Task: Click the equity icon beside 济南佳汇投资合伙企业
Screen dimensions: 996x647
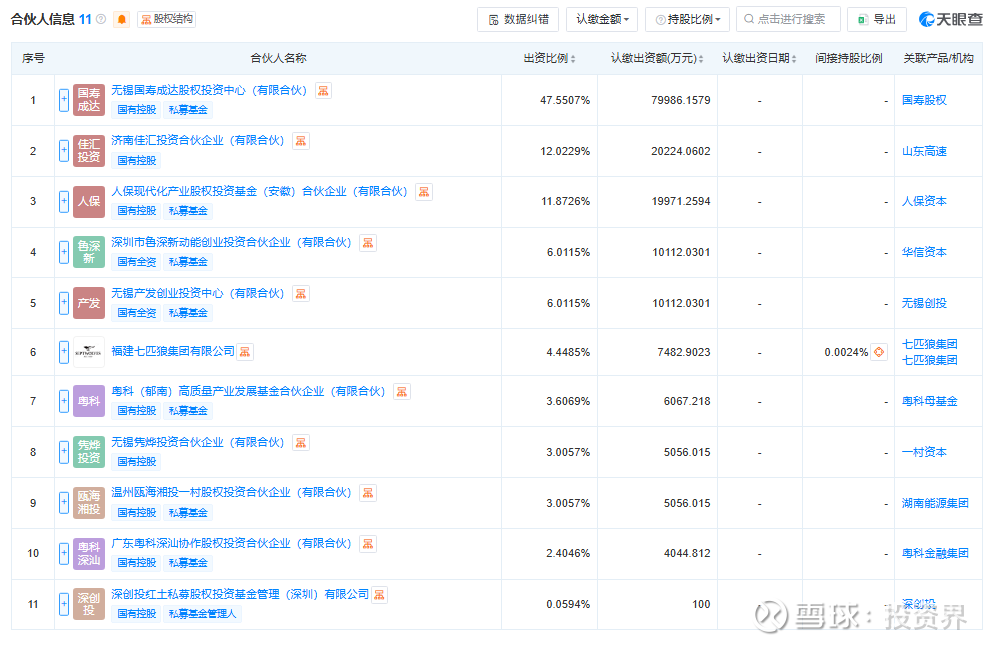Action: pos(301,141)
